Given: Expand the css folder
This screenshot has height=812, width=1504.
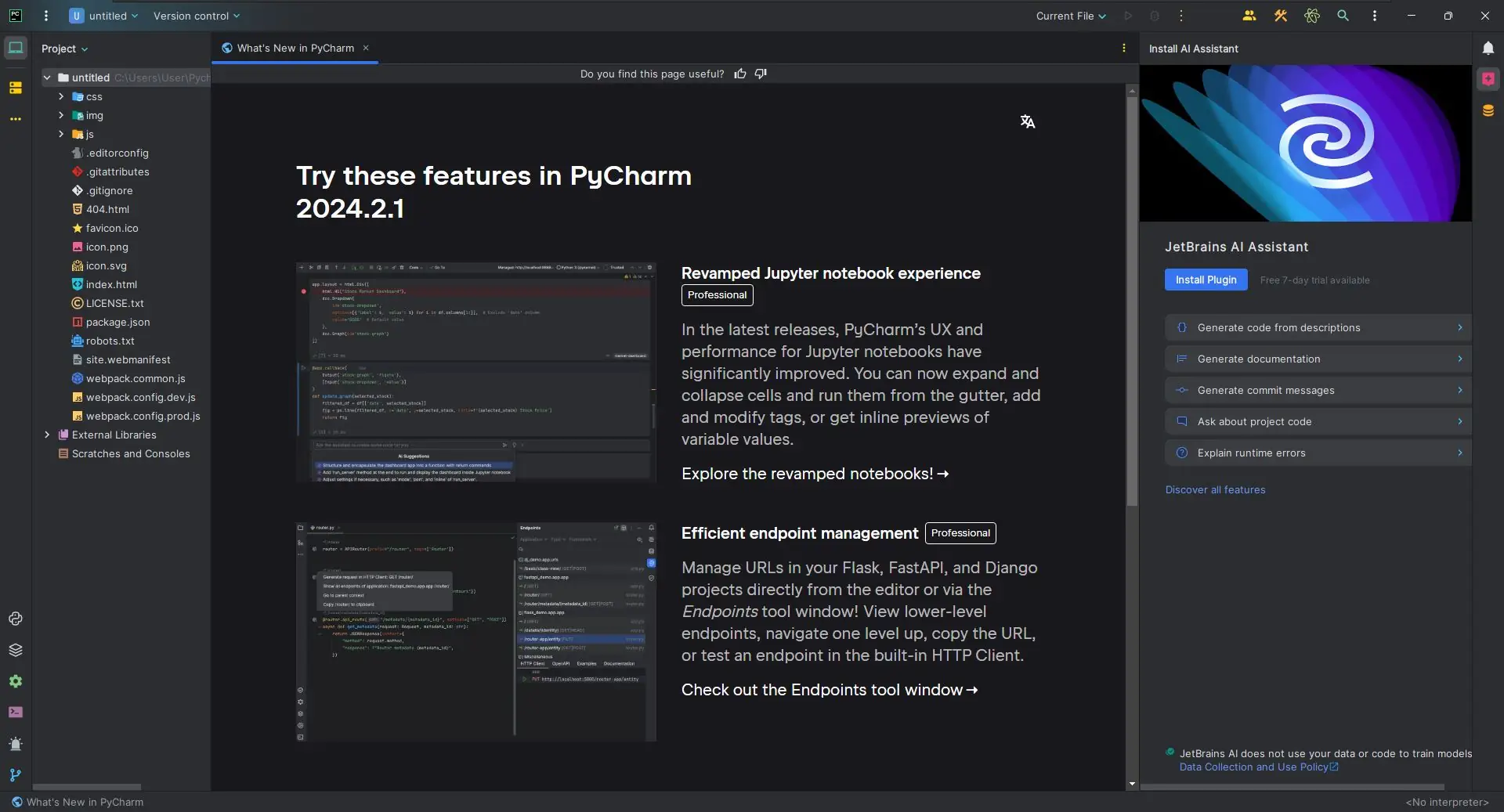Looking at the screenshot, I should (61, 96).
